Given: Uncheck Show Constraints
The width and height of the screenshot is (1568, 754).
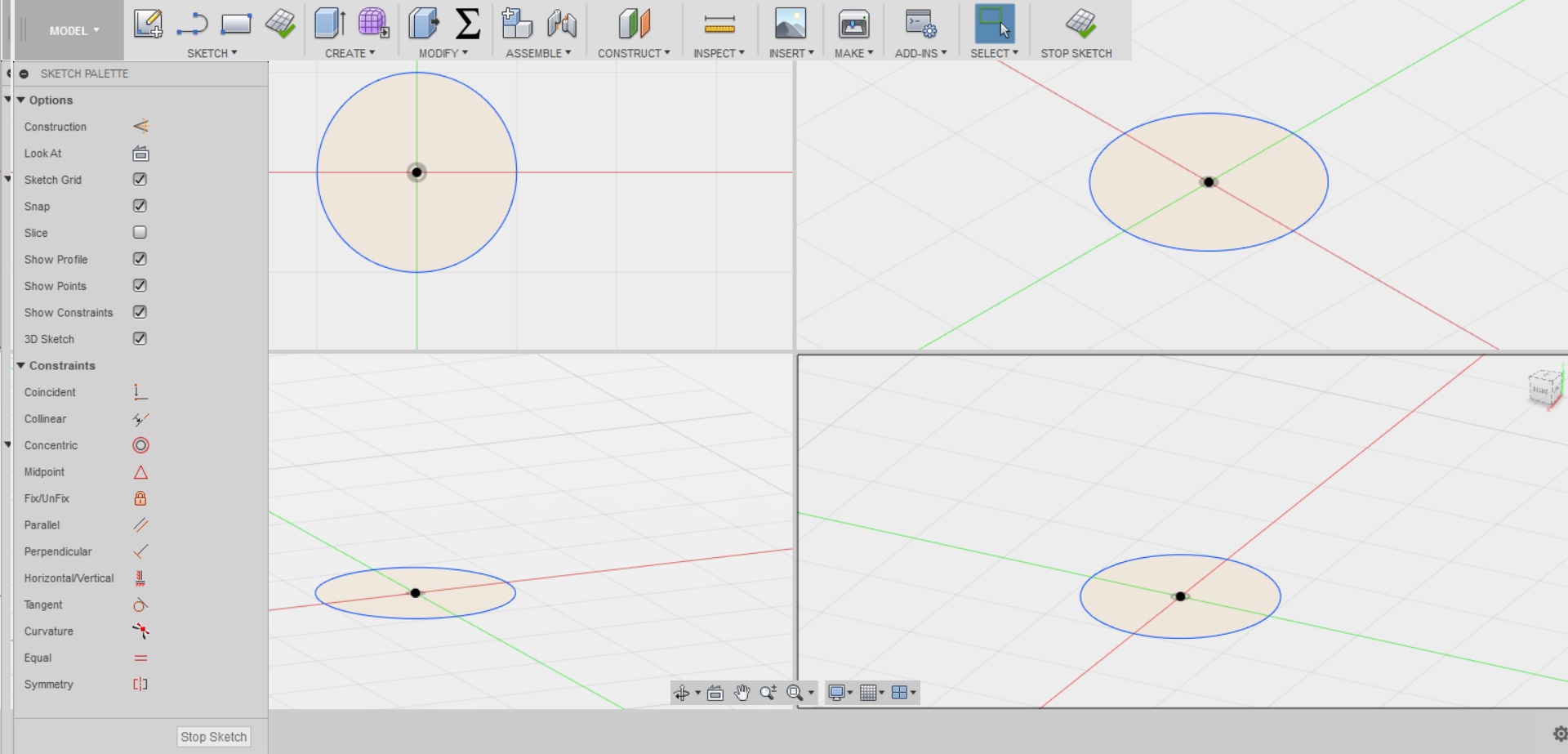Looking at the screenshot, I should click(x=140, y=312).
